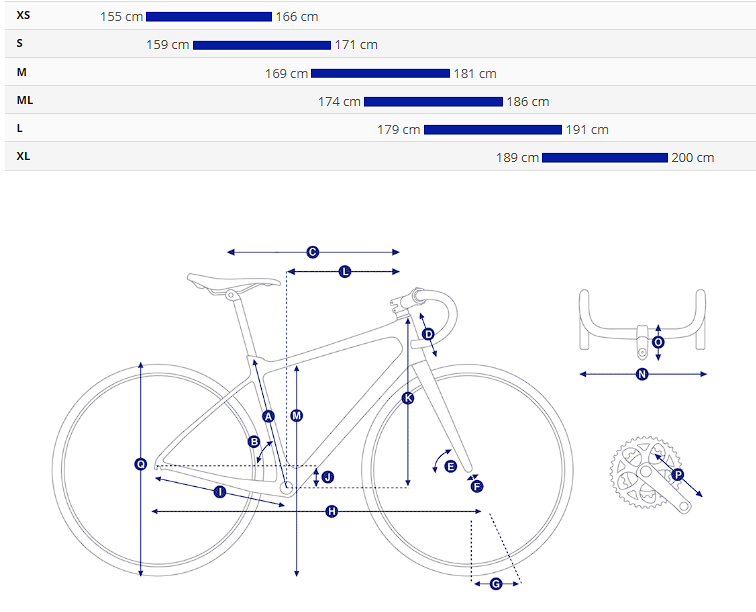Select the O stem marker on handlebar
756x612 pixels.
(x=658, y=342)
